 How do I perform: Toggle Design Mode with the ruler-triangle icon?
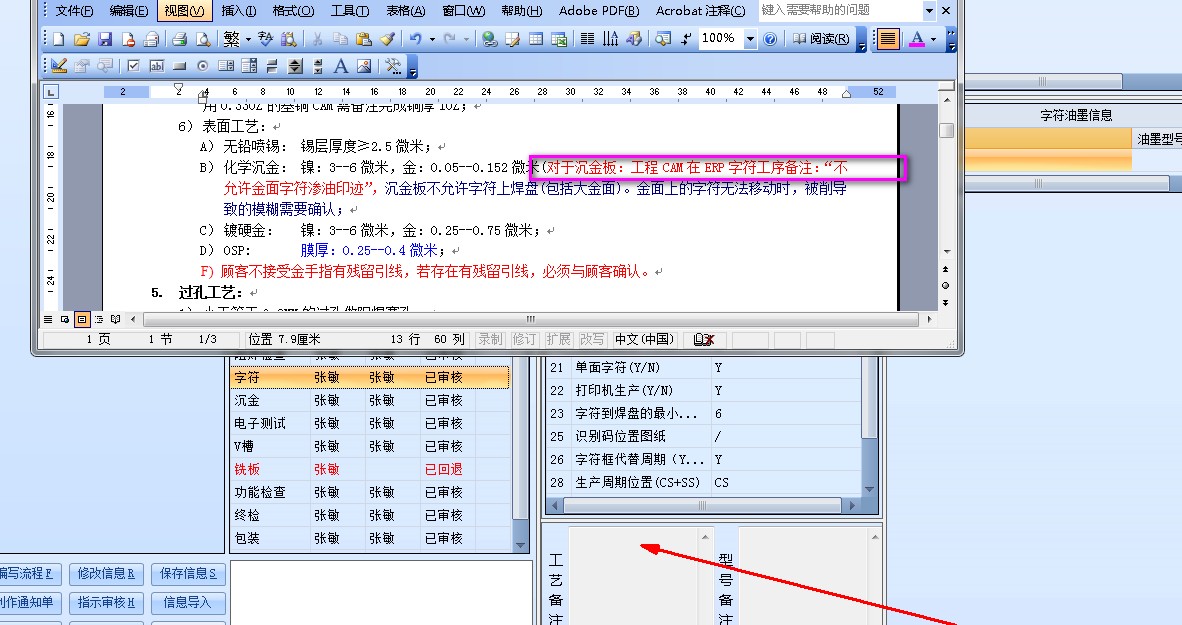pos(59,66)
